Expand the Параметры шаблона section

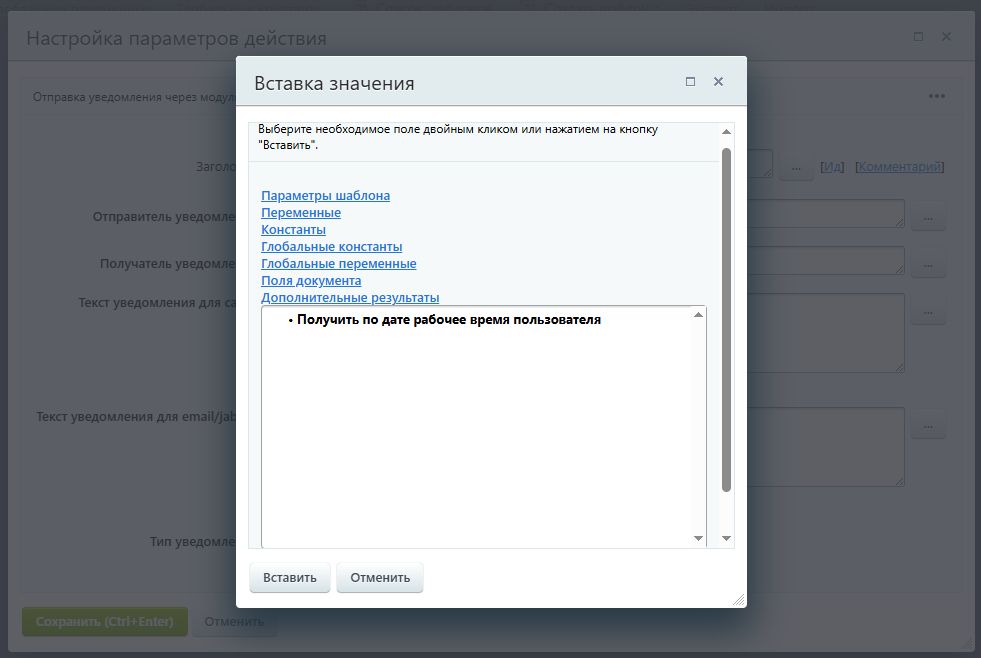point(325,195)
